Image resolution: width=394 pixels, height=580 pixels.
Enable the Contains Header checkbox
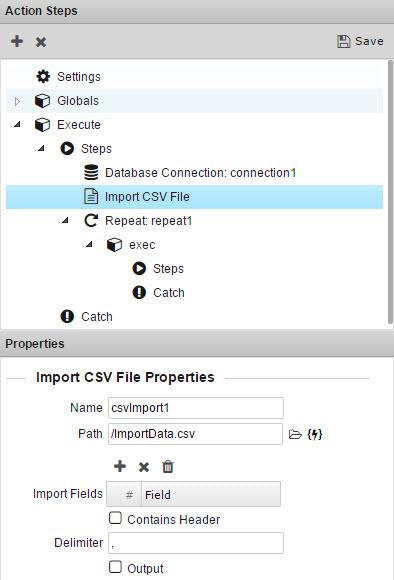click(x=115, y=517)
